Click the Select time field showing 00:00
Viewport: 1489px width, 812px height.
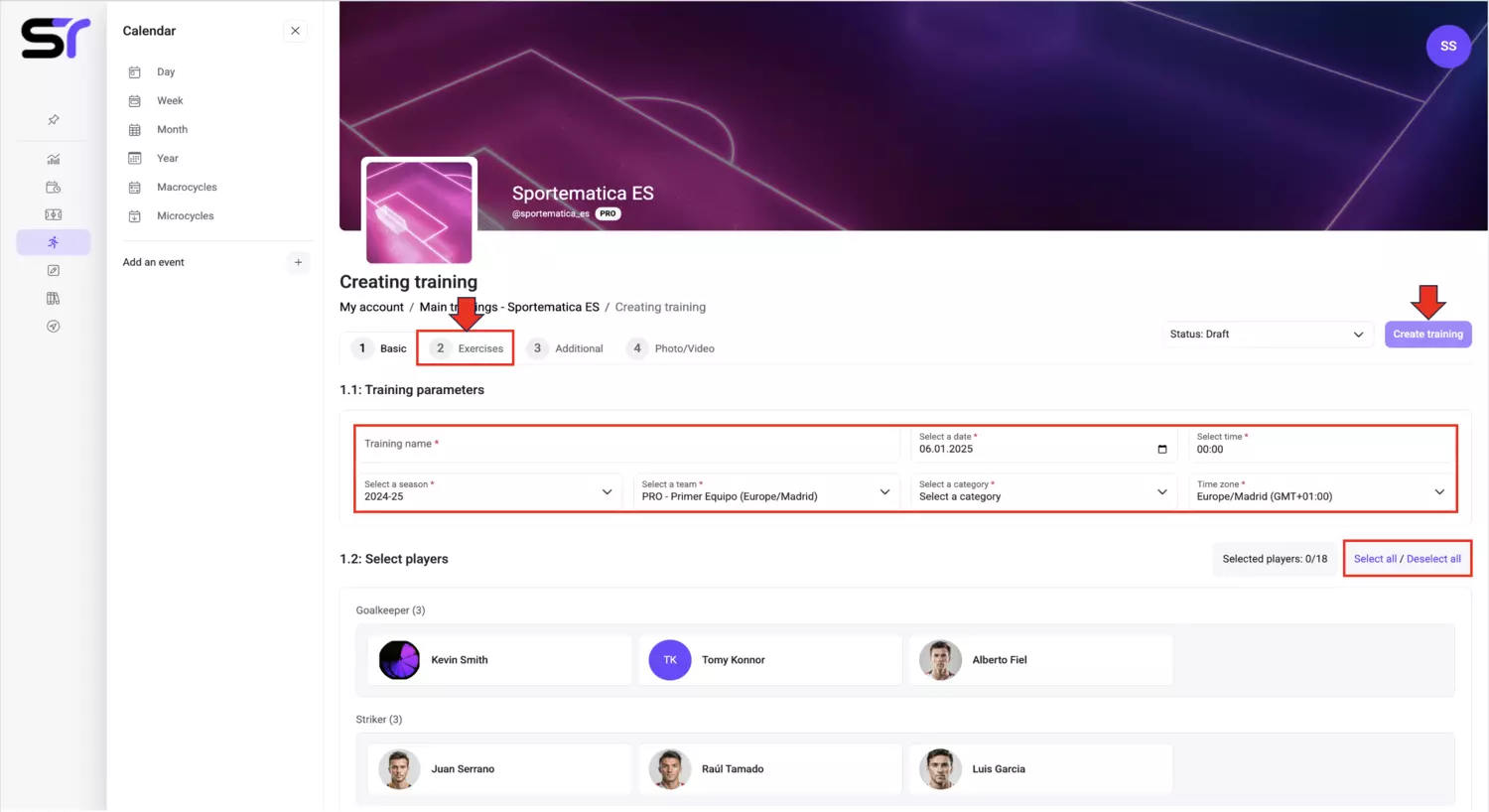tap(1321, 444)
